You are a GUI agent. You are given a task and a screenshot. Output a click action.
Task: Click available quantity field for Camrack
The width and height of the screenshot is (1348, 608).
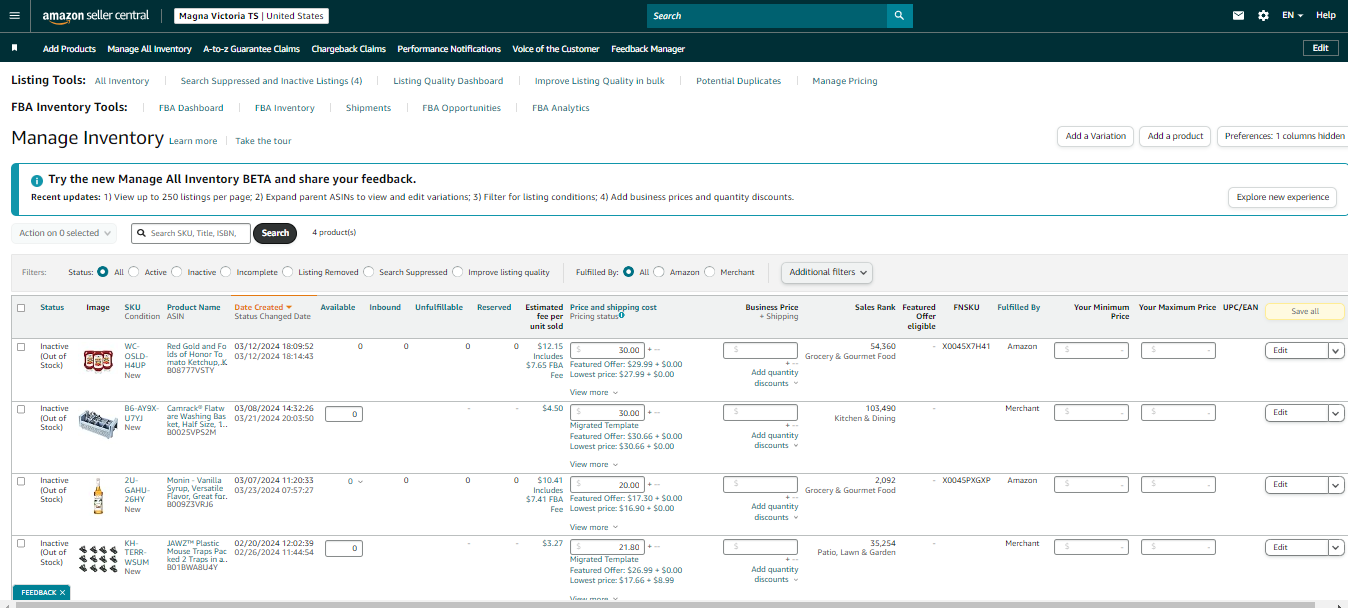pos(343,413)
